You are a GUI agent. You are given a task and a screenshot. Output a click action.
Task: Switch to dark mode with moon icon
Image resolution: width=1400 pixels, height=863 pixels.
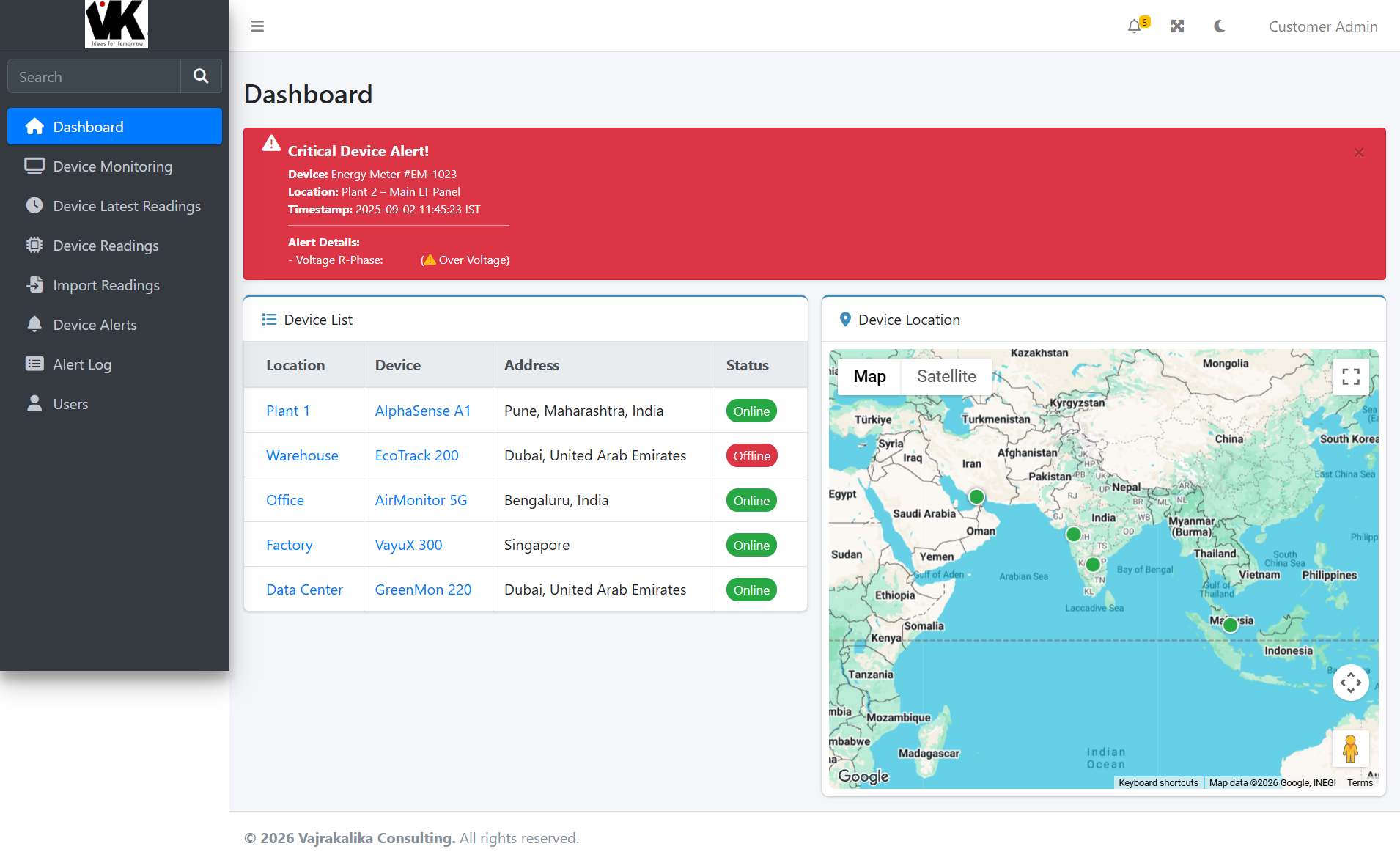tap(1220, 26)
